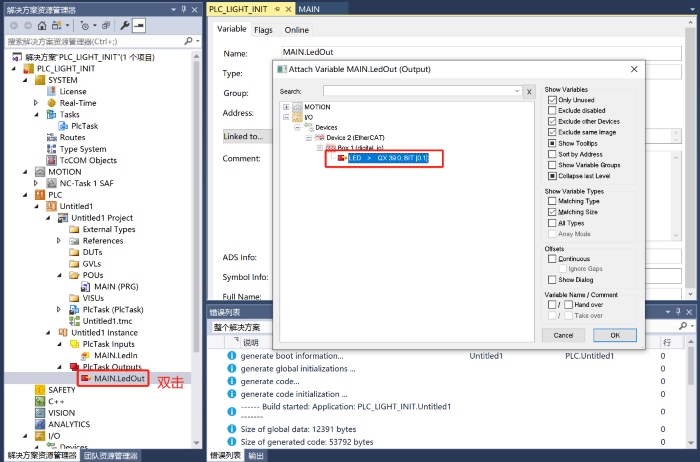Click the Search field in Attach Variable dialog
This screenshot has width=700, height=462.
pos(423,91)
